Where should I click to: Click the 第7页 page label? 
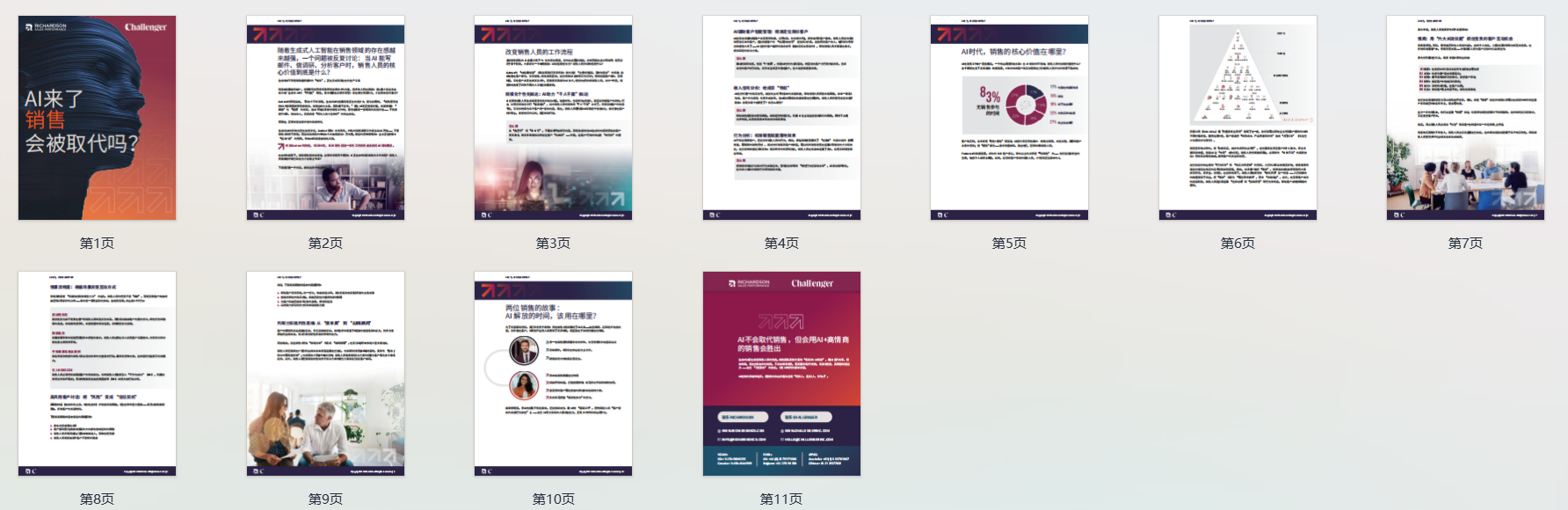click(x=1465, y=243)
